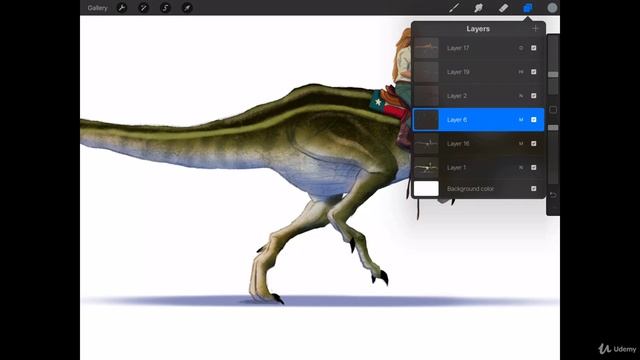Select the Eraser tool
The height and width of the screenshot is (360, 640).
(x=503, y=8)
